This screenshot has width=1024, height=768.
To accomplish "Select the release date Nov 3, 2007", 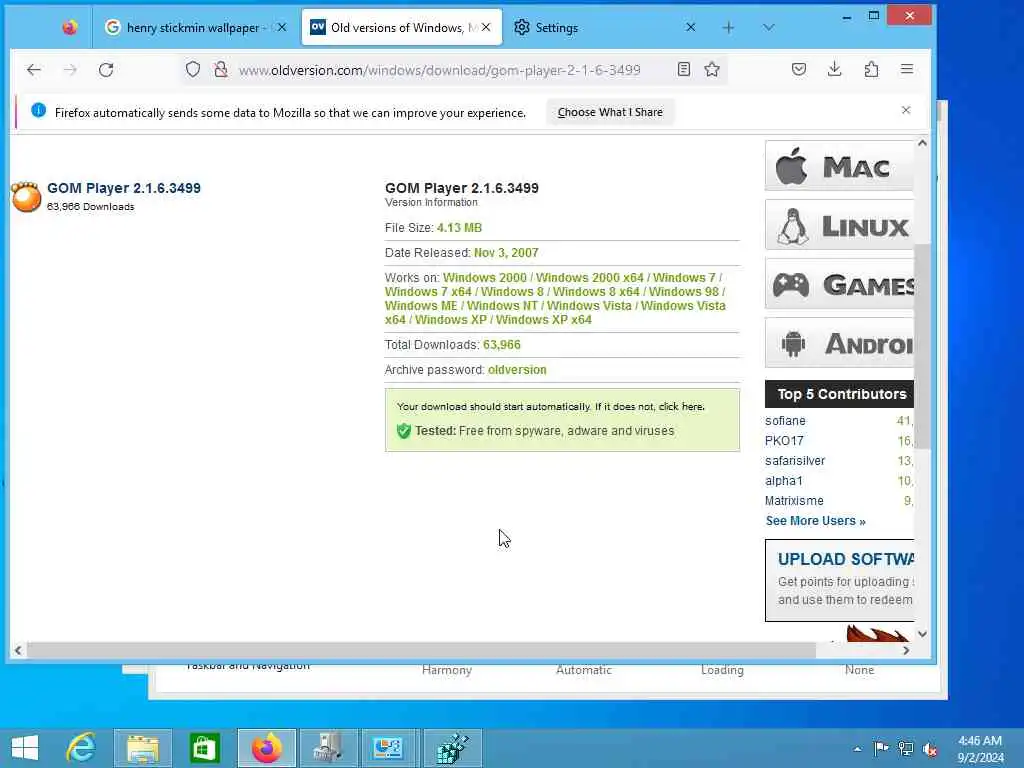I will [506, 253].
